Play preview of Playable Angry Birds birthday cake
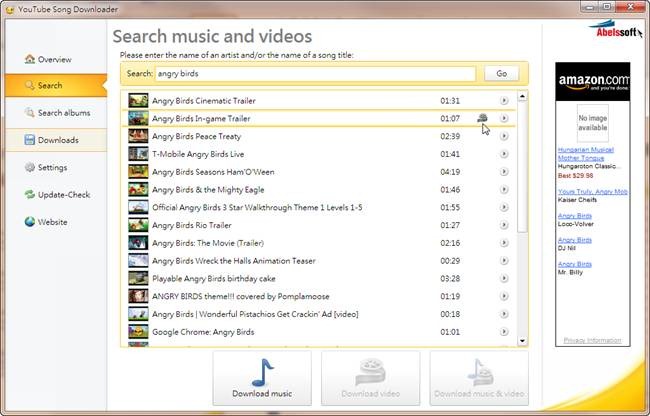Viewport: 650px width, 416px height. (x=504, y=279)
